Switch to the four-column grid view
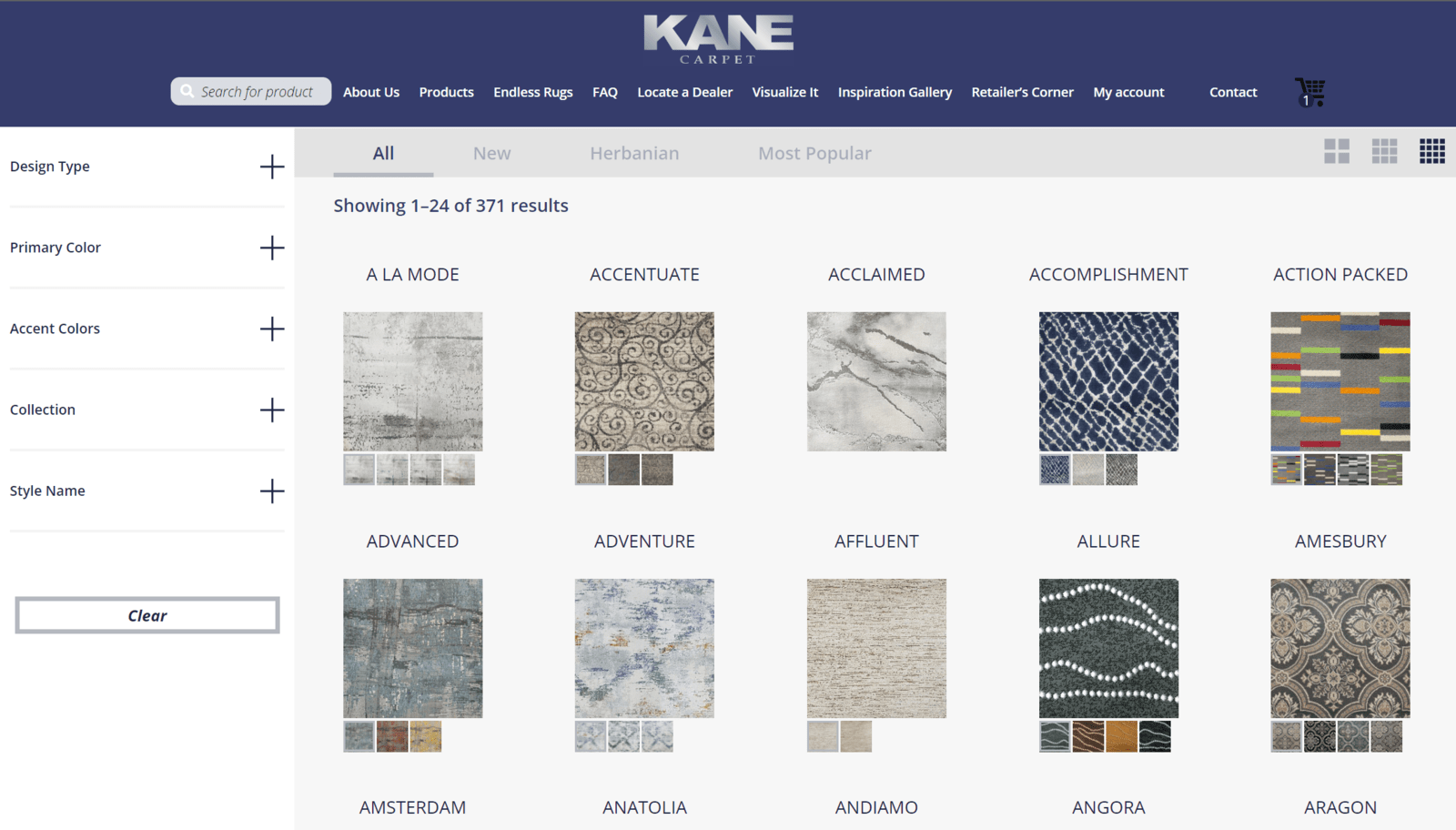Image resolution: width=1456 pixels, height=830 pixels. pyautogui.click(x=1432, y=151)
